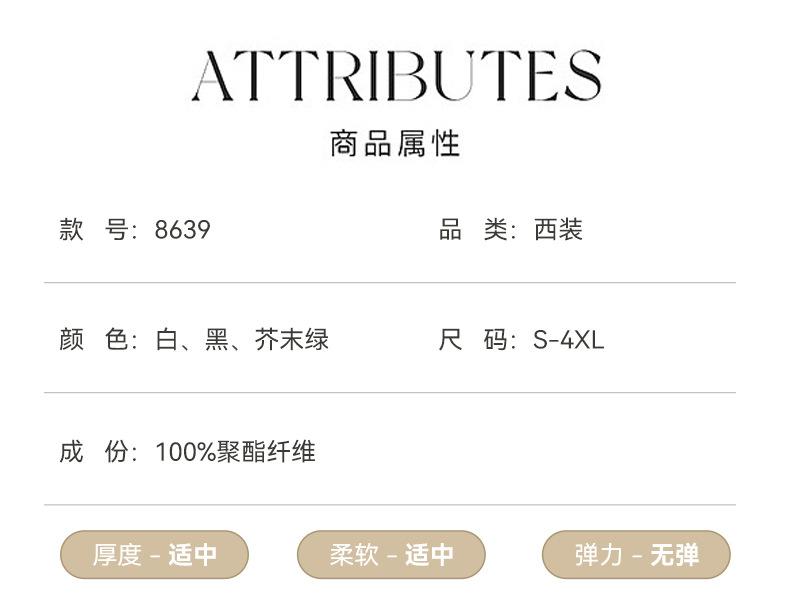Click the bold 无弹 text
Viewport: 790px width, 601px height.
coord(675,555)
